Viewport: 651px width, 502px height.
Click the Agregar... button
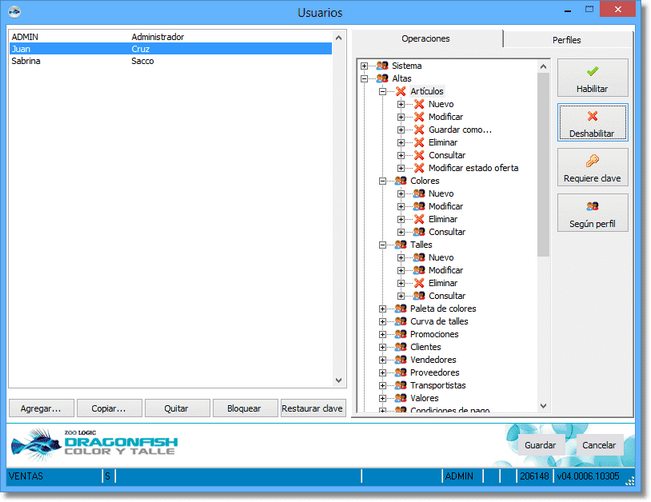click(x=41, y=408)
